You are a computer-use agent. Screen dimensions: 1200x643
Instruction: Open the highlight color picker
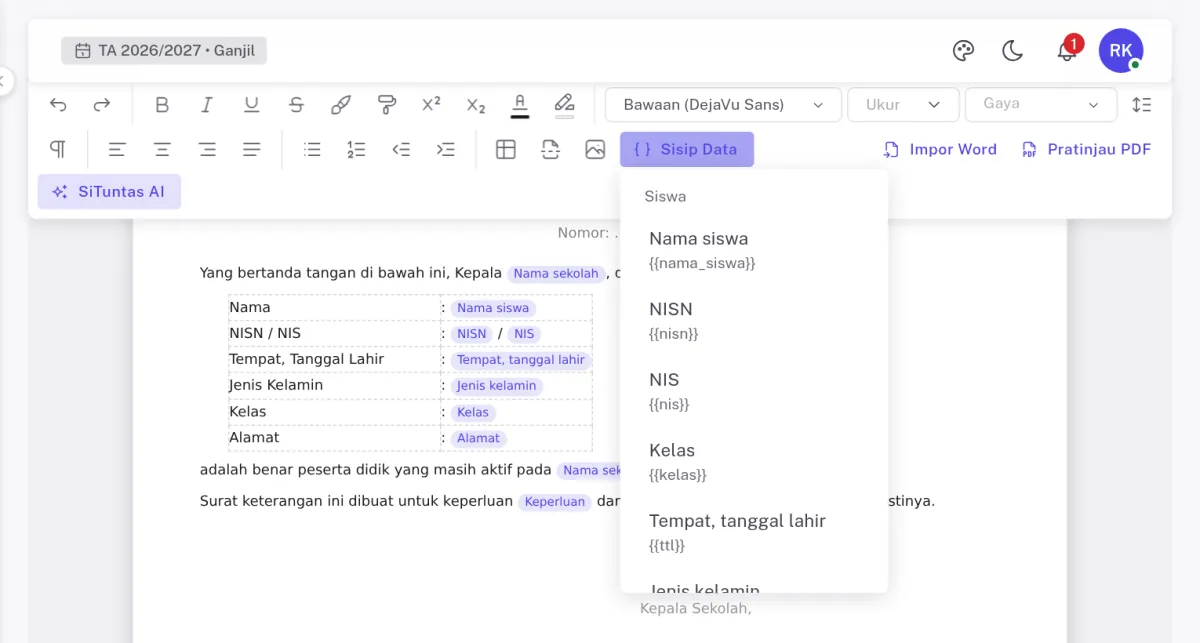point(565,105)
